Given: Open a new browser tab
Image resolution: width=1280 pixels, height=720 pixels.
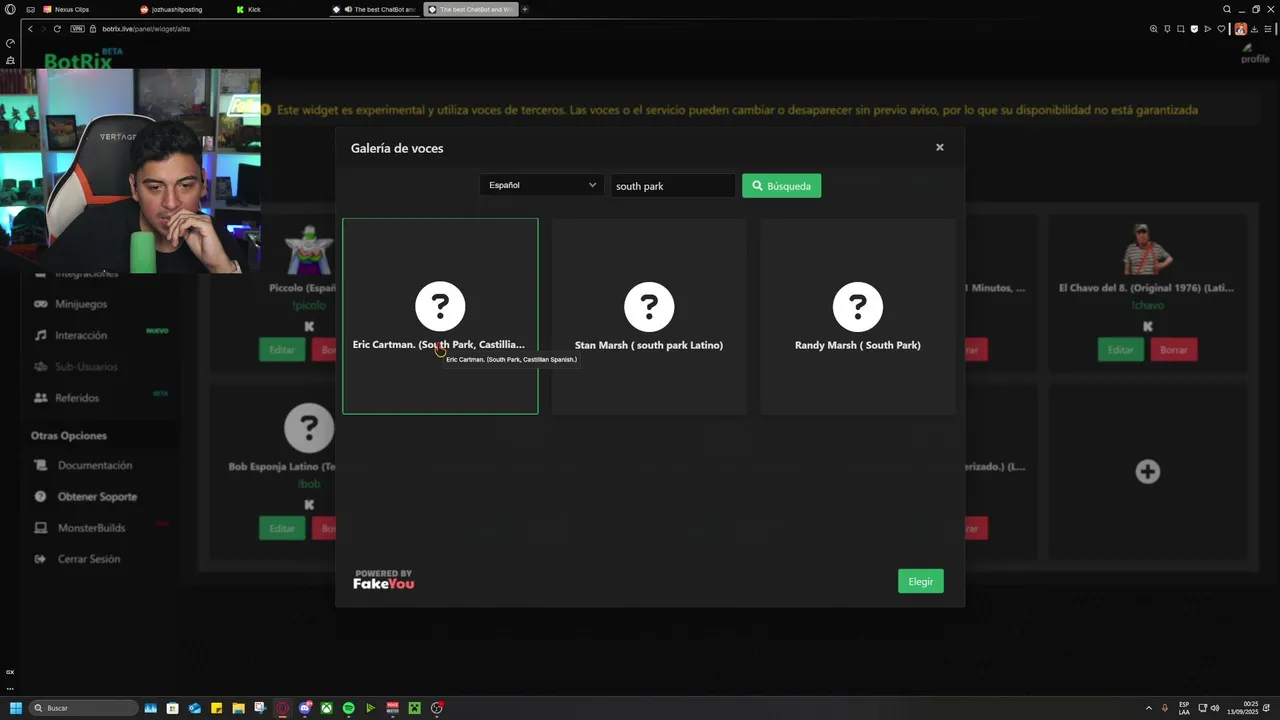Looking at the screenshot, I should (525, 9).
